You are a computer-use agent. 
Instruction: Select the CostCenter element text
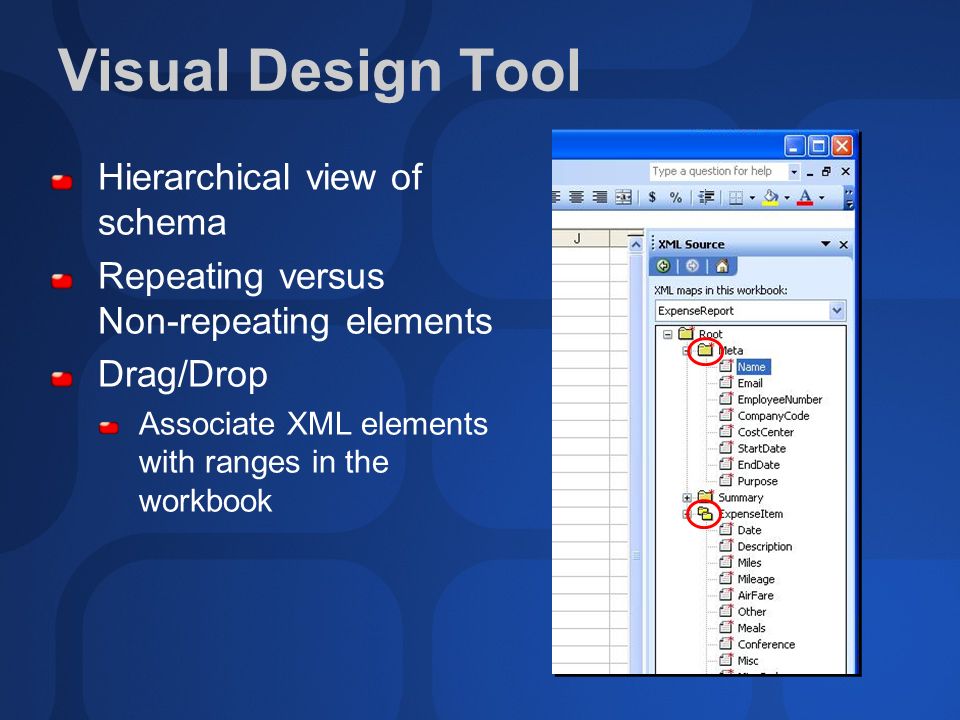[x=765, y=432]
